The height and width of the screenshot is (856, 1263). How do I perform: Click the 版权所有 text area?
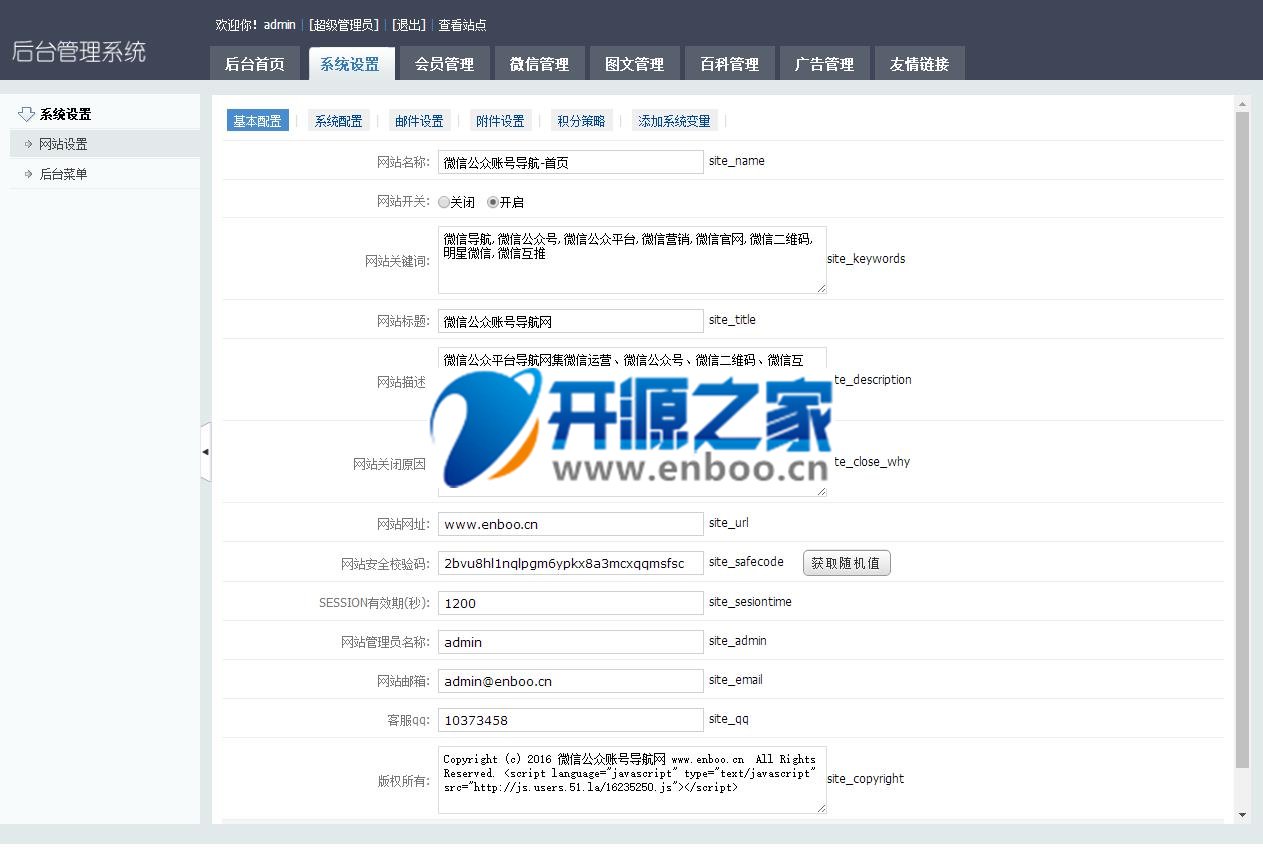coord(632,780)
